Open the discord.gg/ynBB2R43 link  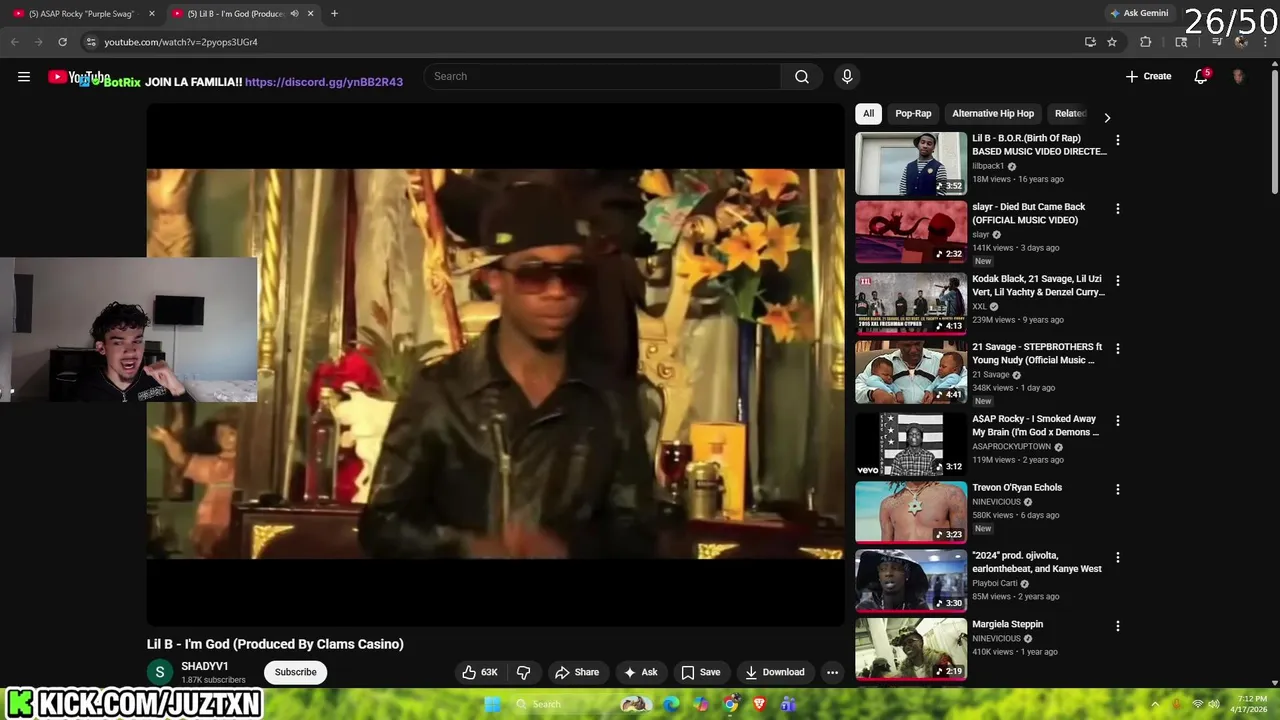tap(324, 82)
